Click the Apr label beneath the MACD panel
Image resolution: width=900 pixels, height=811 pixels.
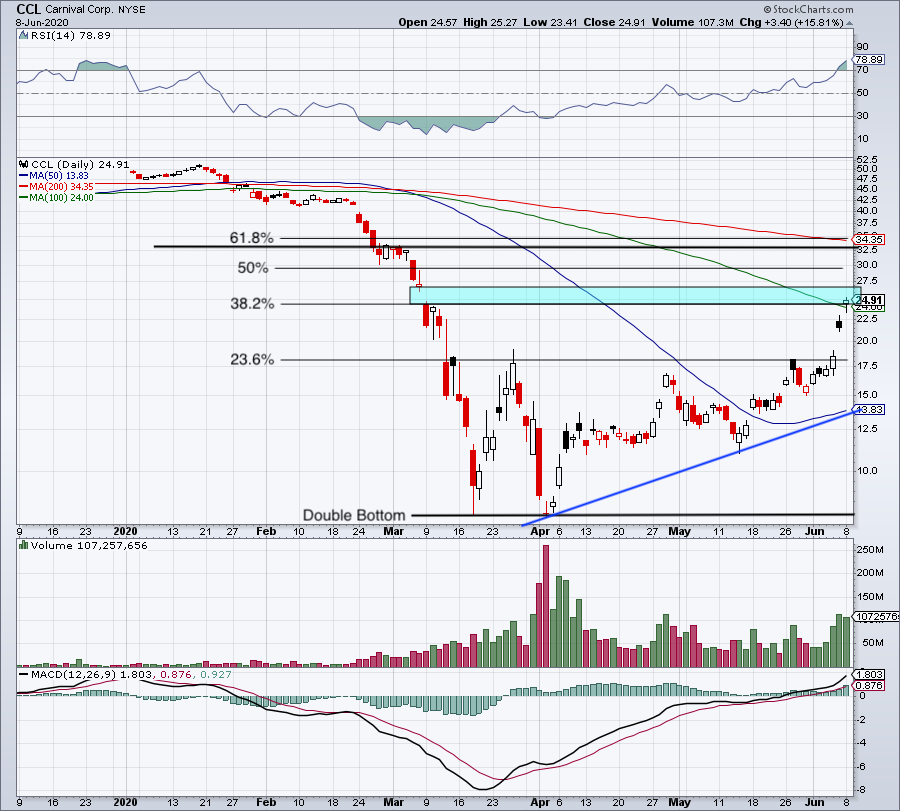(540, 802)
